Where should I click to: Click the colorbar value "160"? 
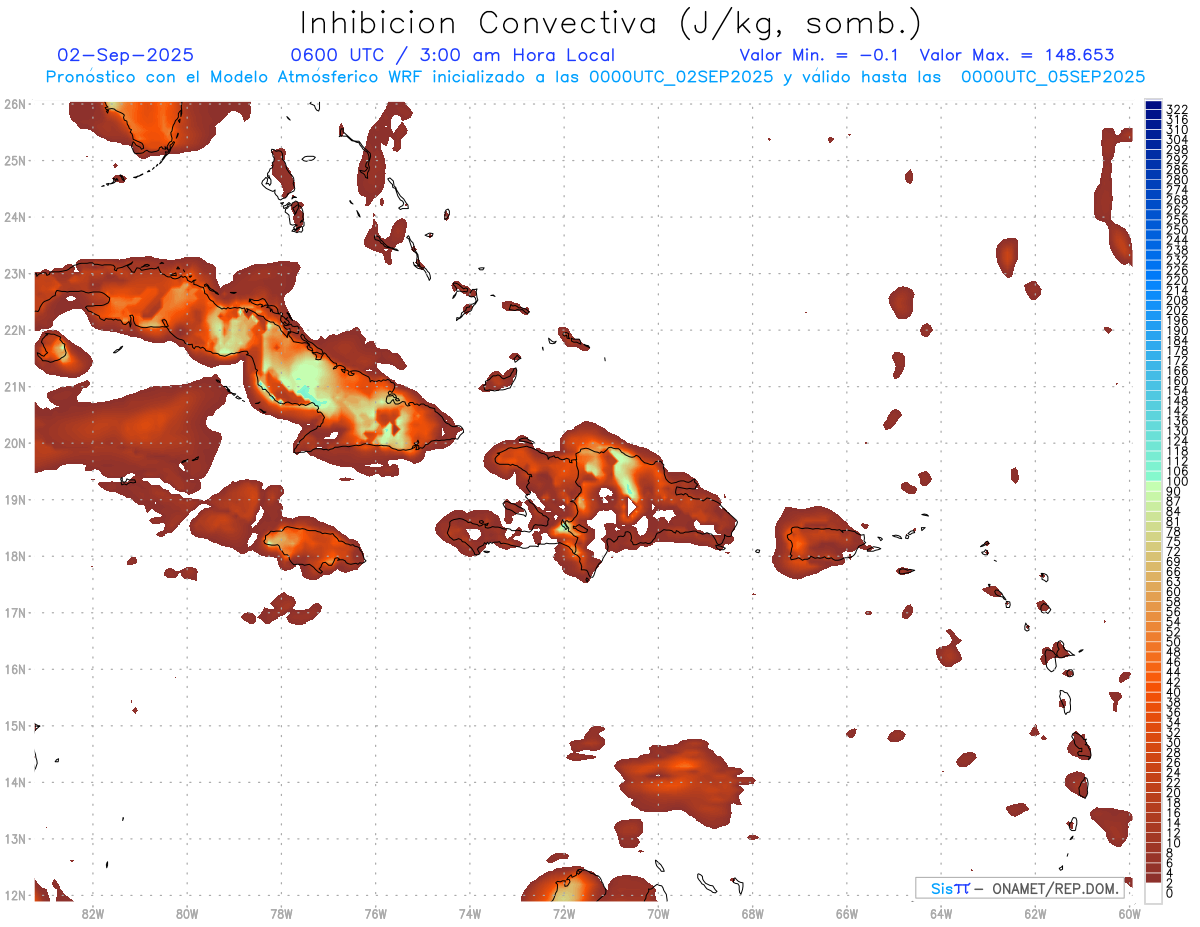(1177, 381)
